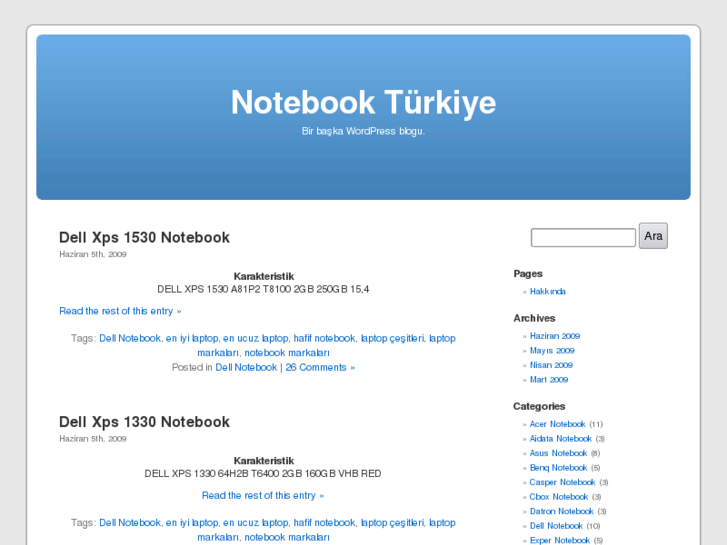The width and height of the screenshot is (727, 545).
Task: Click the search input field
Action: pos(583,237)
